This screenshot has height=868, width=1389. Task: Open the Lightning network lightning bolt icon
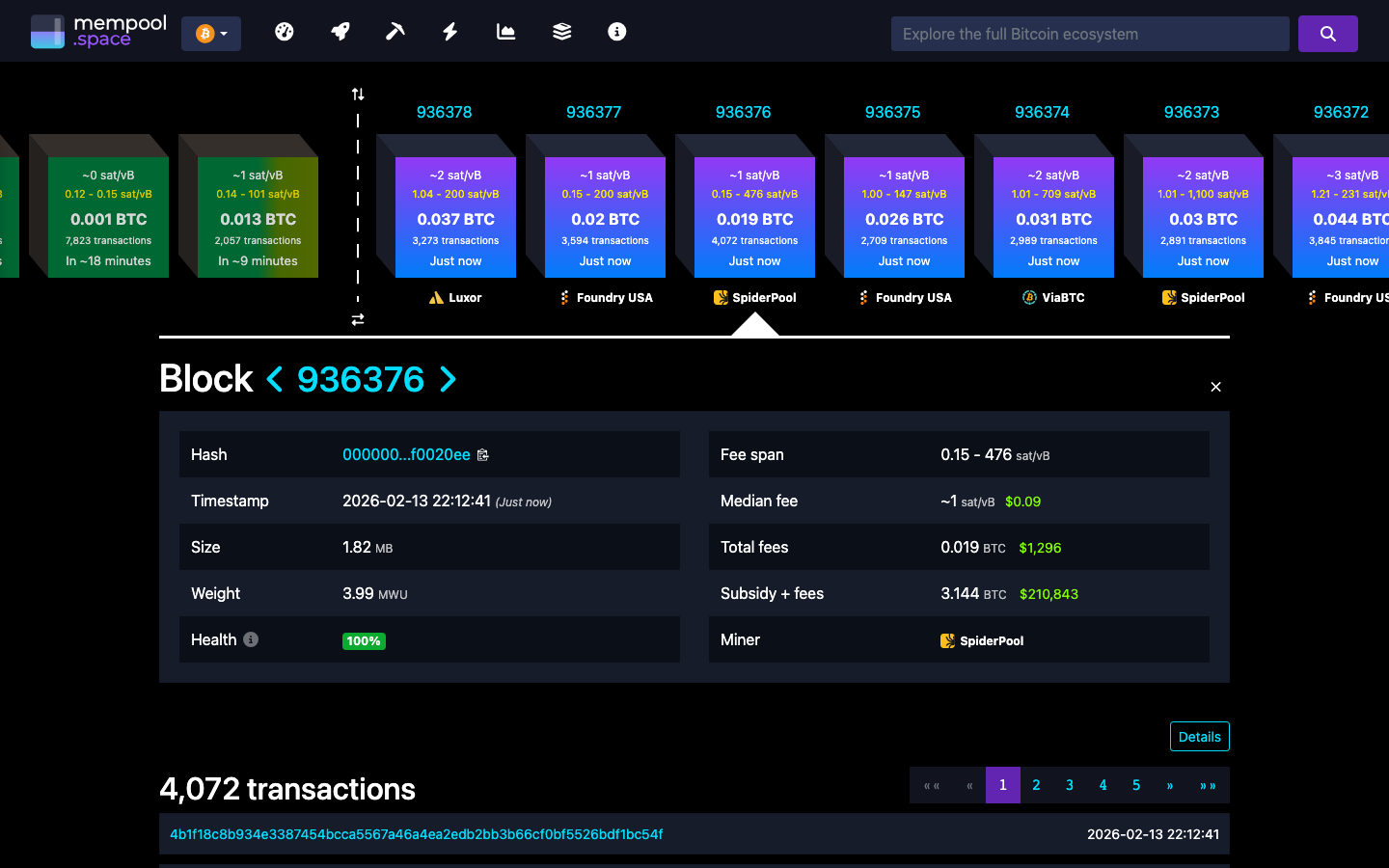[x=449, y=31]
